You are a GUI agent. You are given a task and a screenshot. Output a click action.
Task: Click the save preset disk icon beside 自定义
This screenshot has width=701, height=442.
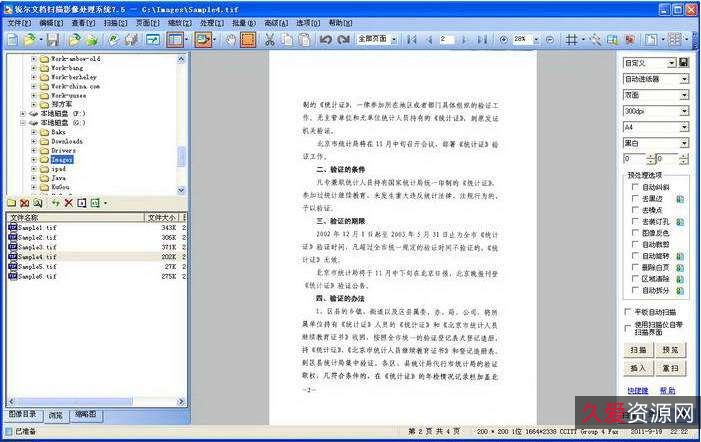(x=684, y=63)
